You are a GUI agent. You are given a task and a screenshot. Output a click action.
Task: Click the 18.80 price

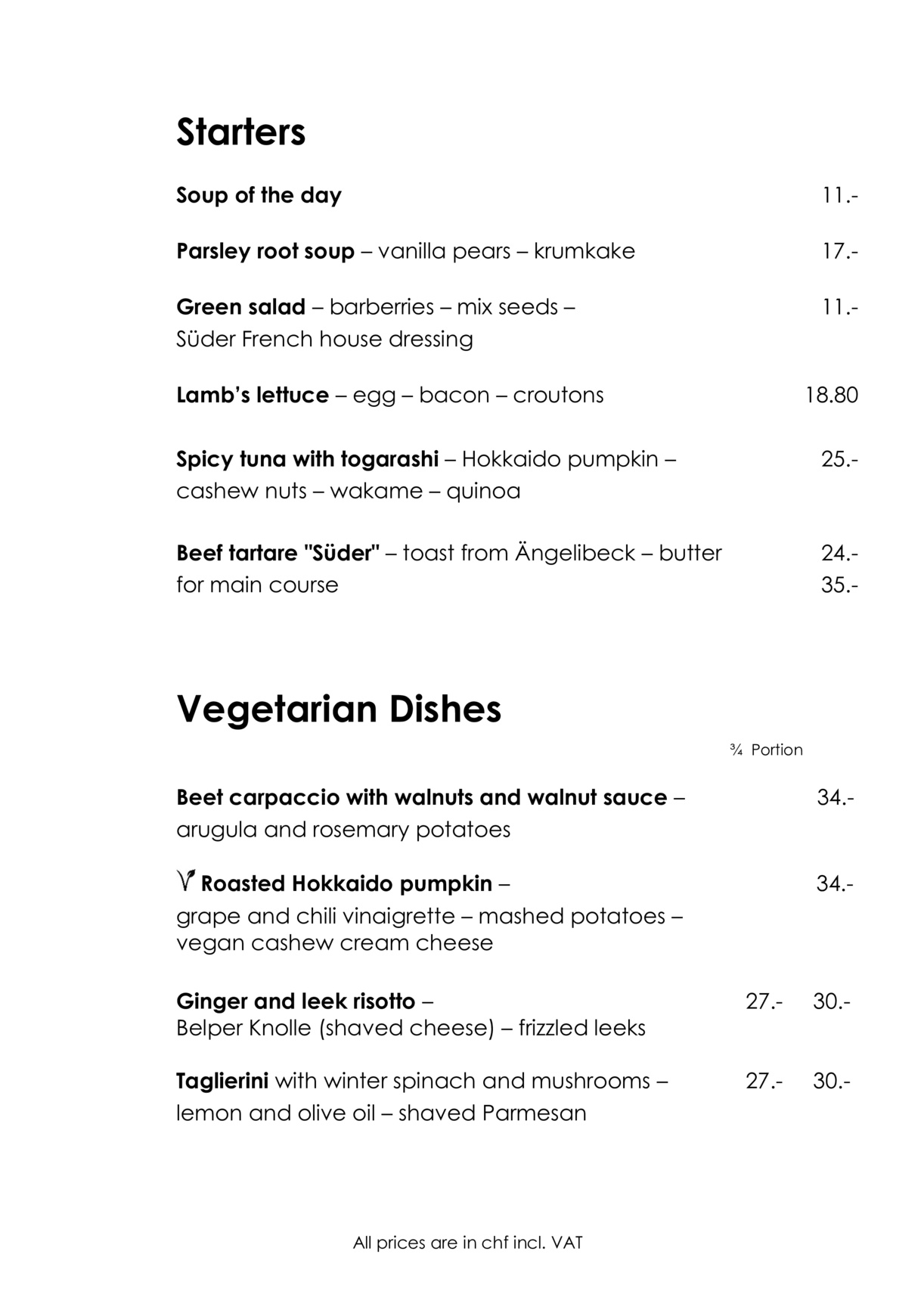[831, 395]
